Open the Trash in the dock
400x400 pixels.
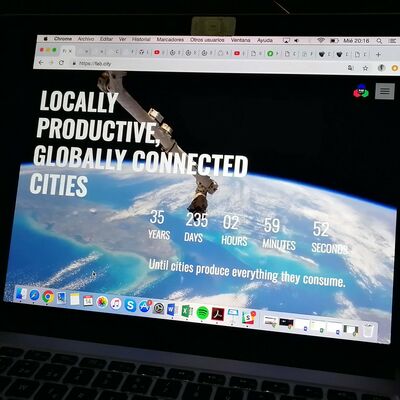tap(368, 330)
